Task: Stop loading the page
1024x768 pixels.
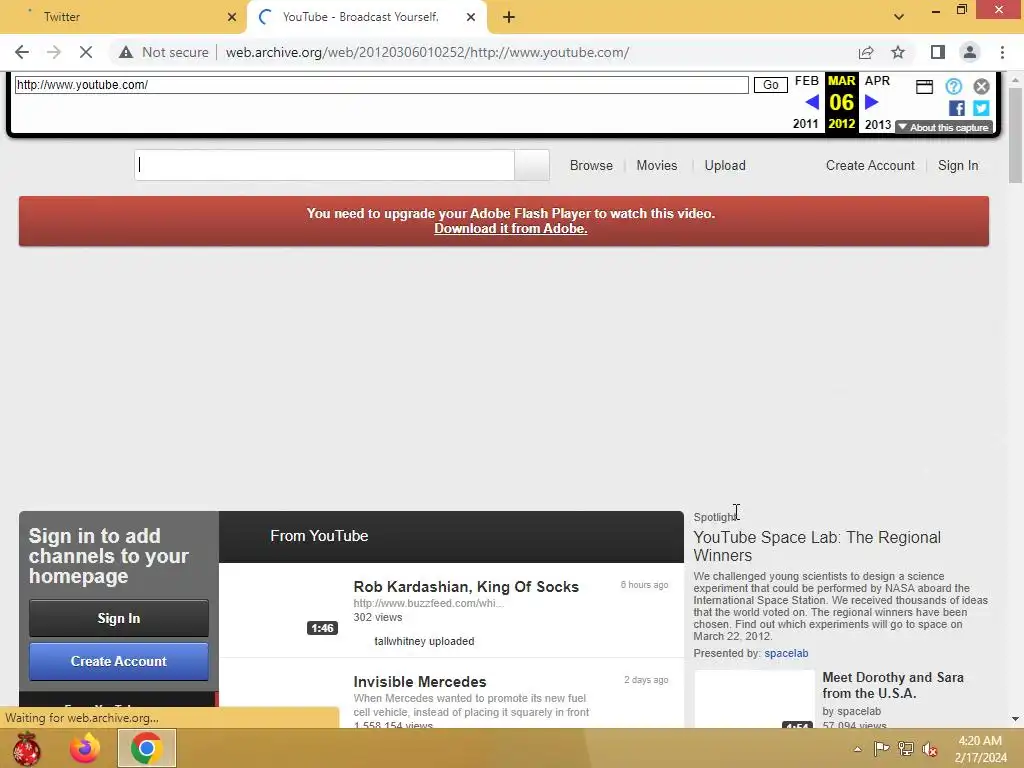Action: click(x=86, y=52)
